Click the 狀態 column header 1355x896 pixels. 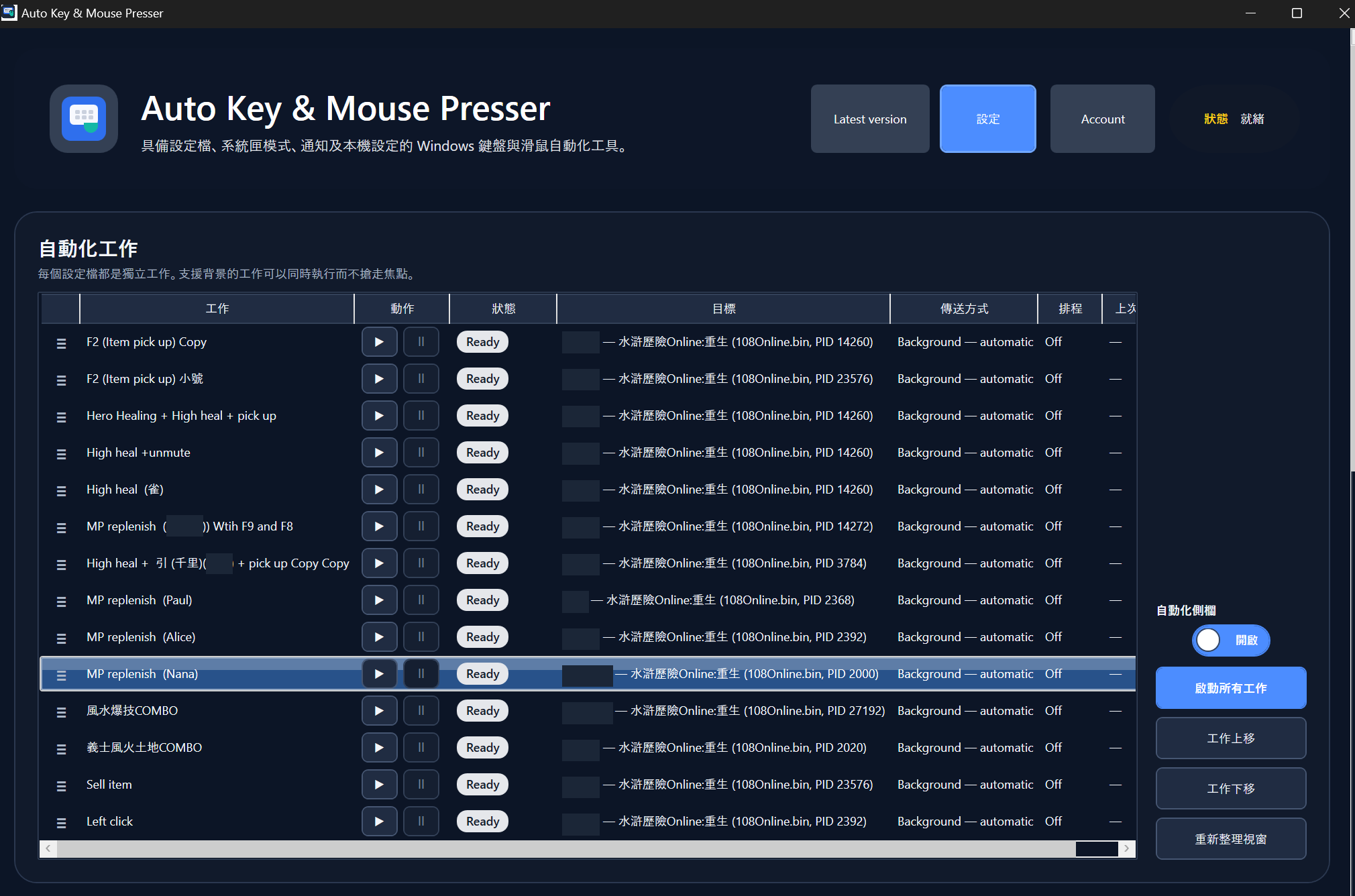click(503, 309)
